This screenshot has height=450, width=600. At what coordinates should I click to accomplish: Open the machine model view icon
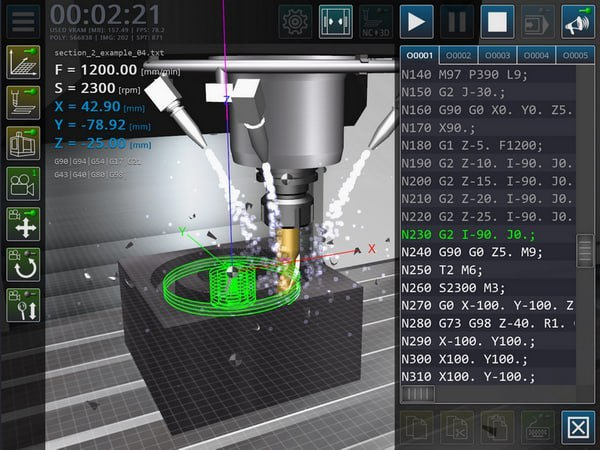pyautogui.click(x=23, y=142)
